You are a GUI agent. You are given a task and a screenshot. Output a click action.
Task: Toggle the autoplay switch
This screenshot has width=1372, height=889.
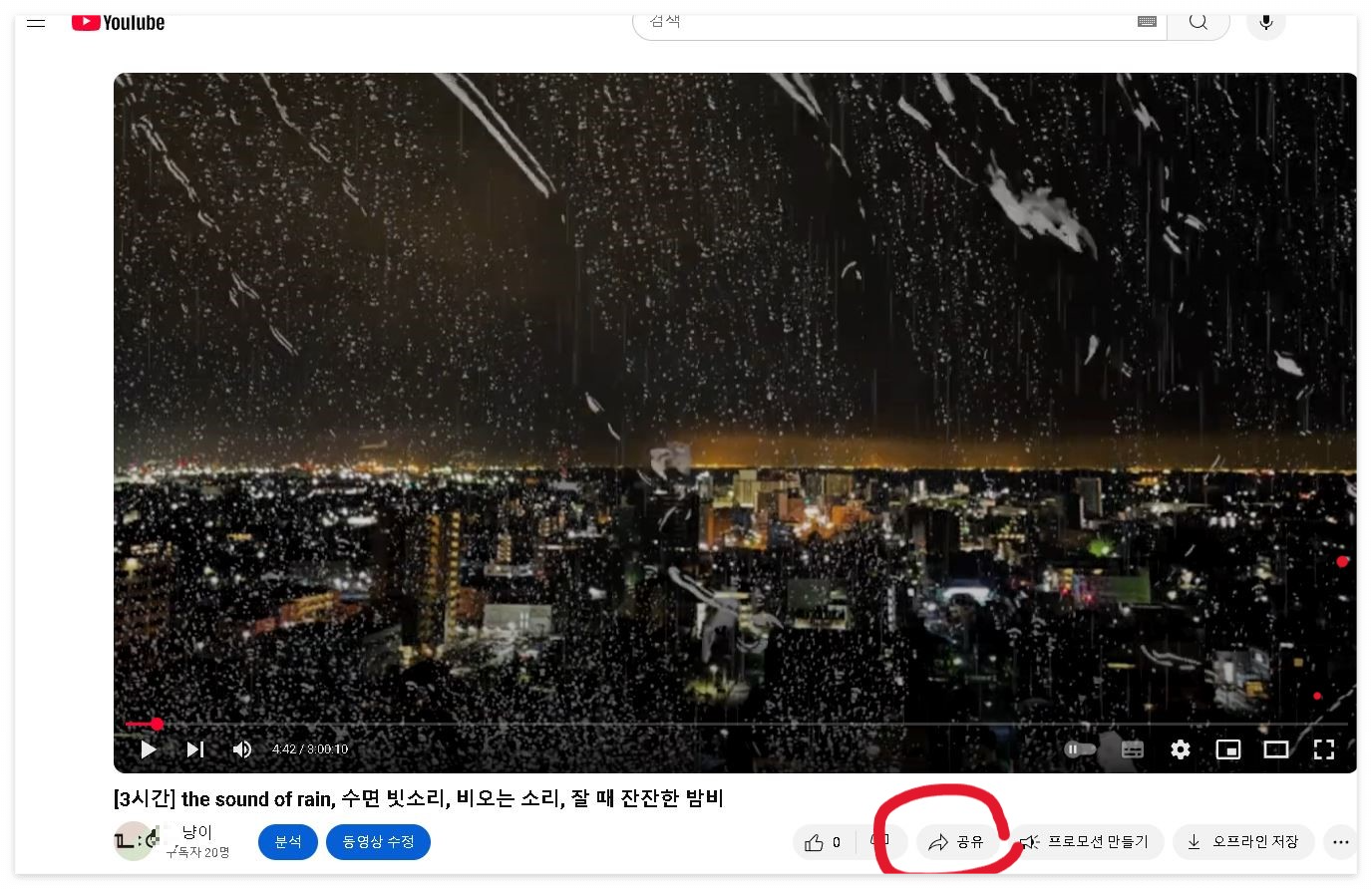(x=1081, y=749)
